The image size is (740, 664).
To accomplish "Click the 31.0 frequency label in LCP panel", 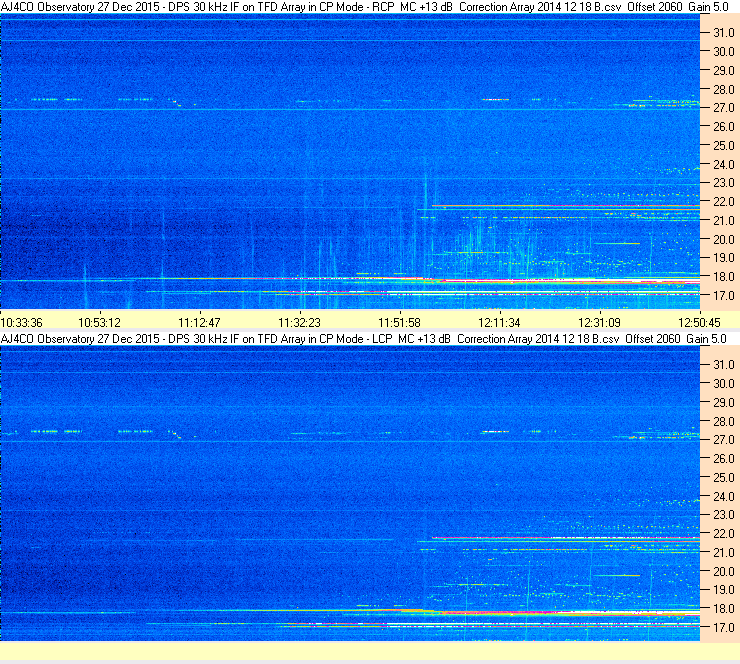I will (724, 365).
